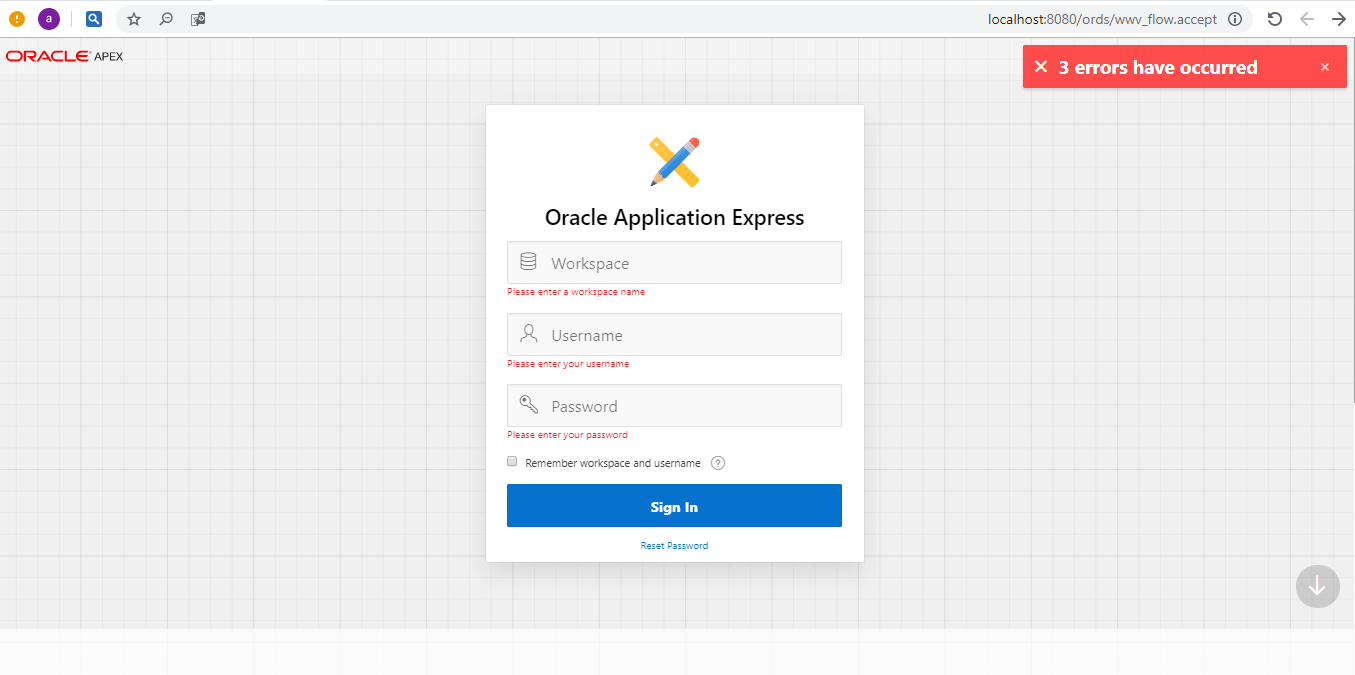Click the orange warning icon in browser bar
1355x675 pixels.
[17, 19]
